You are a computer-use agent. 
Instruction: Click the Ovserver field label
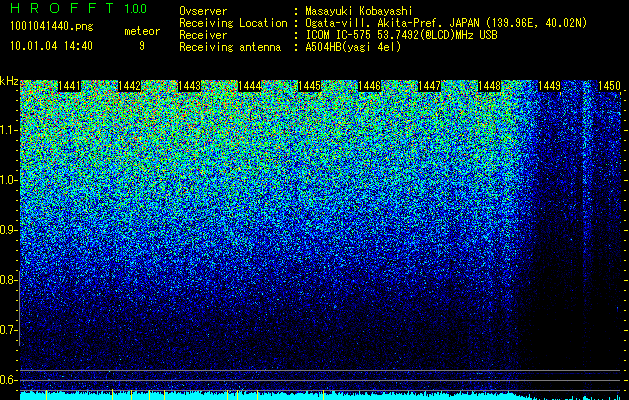coord(203,11)
